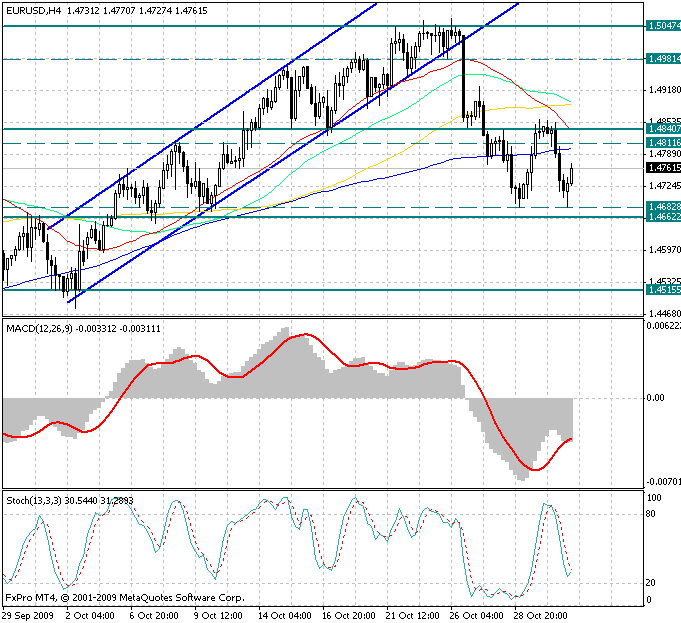Screen dimensions: 681x623
Task: Click the 16 Oct 20:00 time label
Action: coord(348,616)
